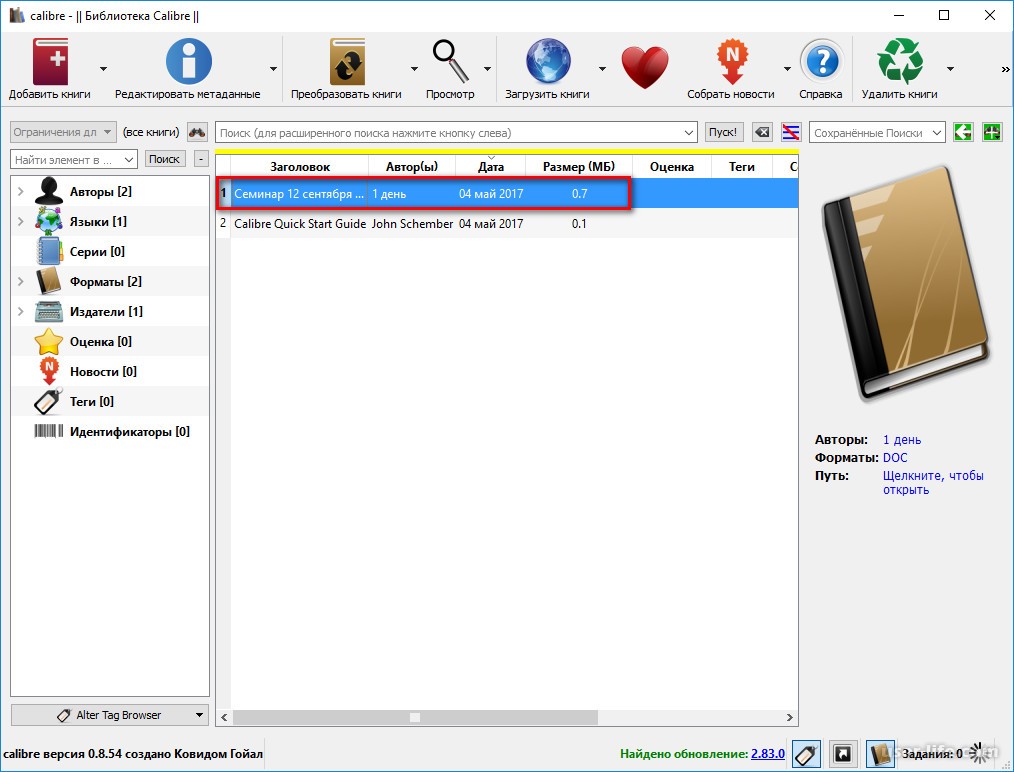
Task: Click the Загрузить книги globe icon
Action: pos(548,61)
